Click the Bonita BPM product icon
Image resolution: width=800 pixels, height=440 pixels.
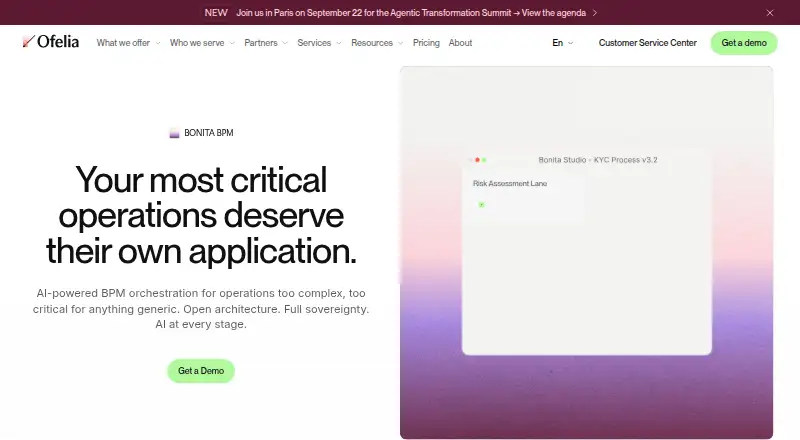pyautogui.click(x=174, y=133)
